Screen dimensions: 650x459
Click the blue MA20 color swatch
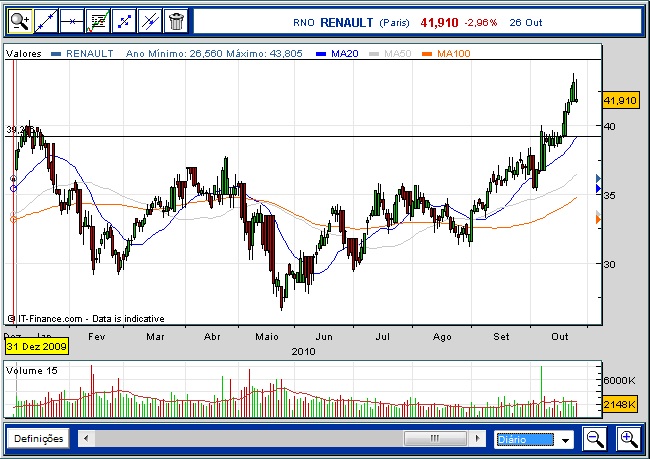[x=321, y=54]
